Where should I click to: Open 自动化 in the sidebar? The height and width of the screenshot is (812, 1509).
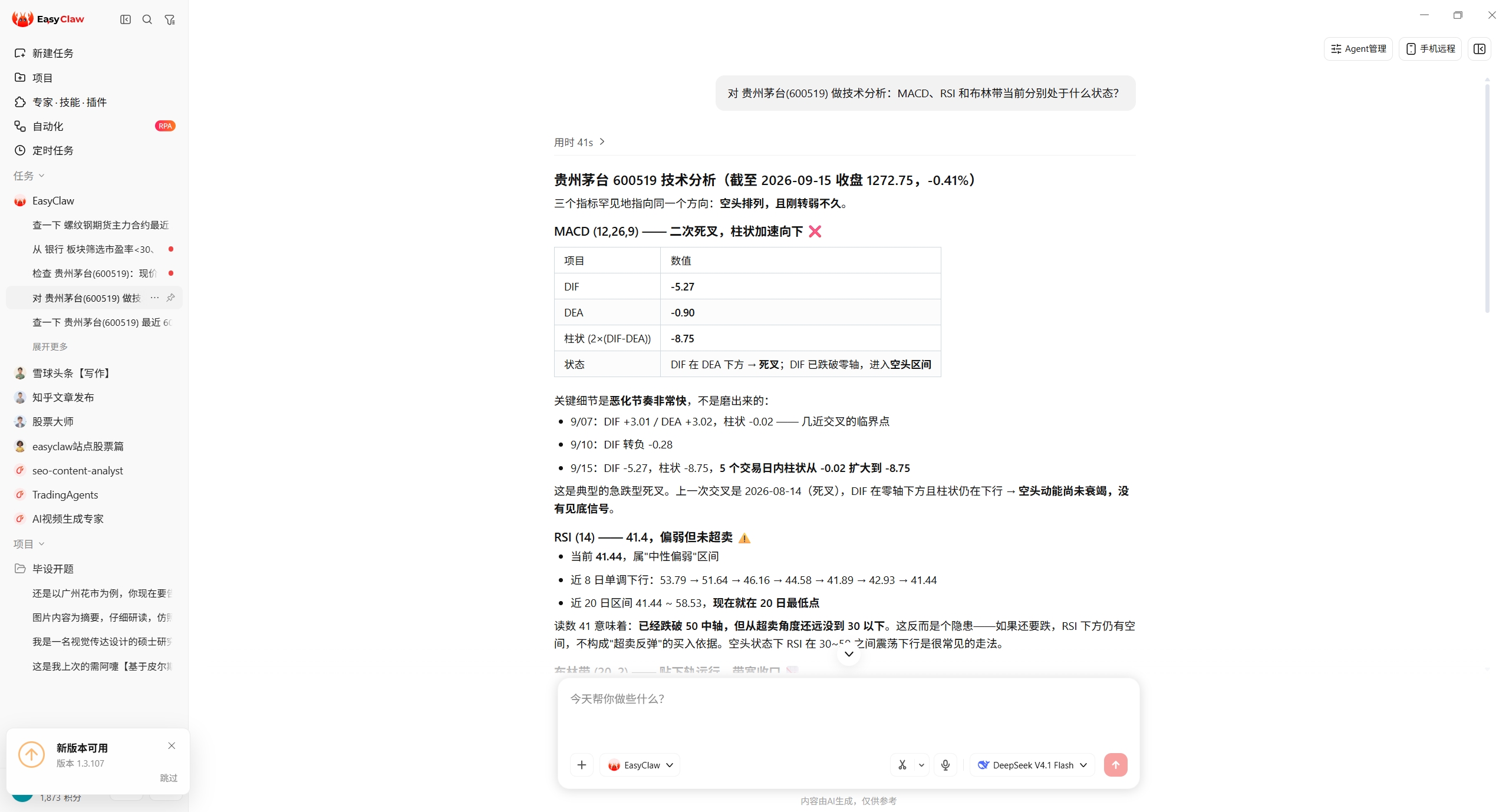[x=94, y=126]
